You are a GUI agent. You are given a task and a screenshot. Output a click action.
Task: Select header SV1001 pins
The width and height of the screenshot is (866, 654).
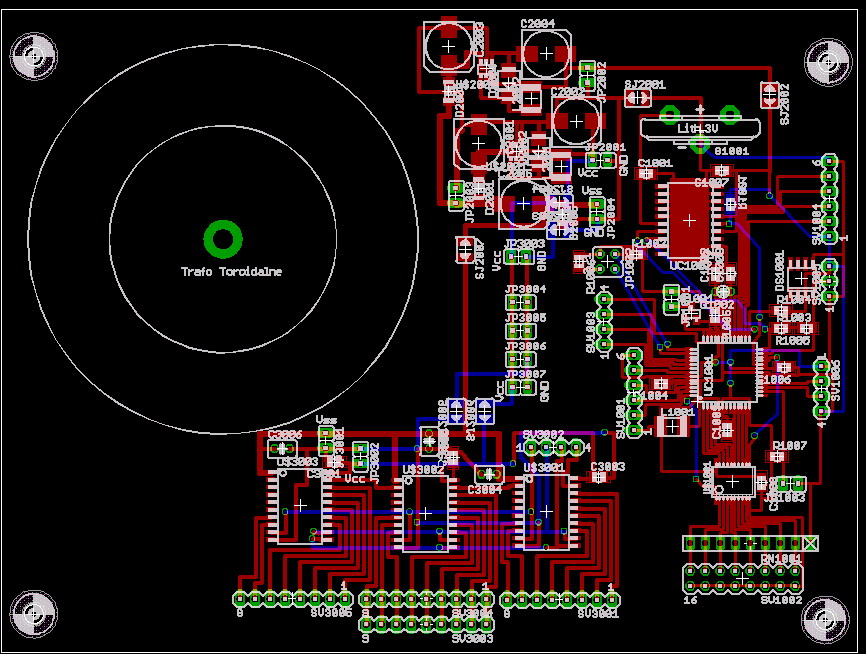pyautogui.click(x=634, y=392)
